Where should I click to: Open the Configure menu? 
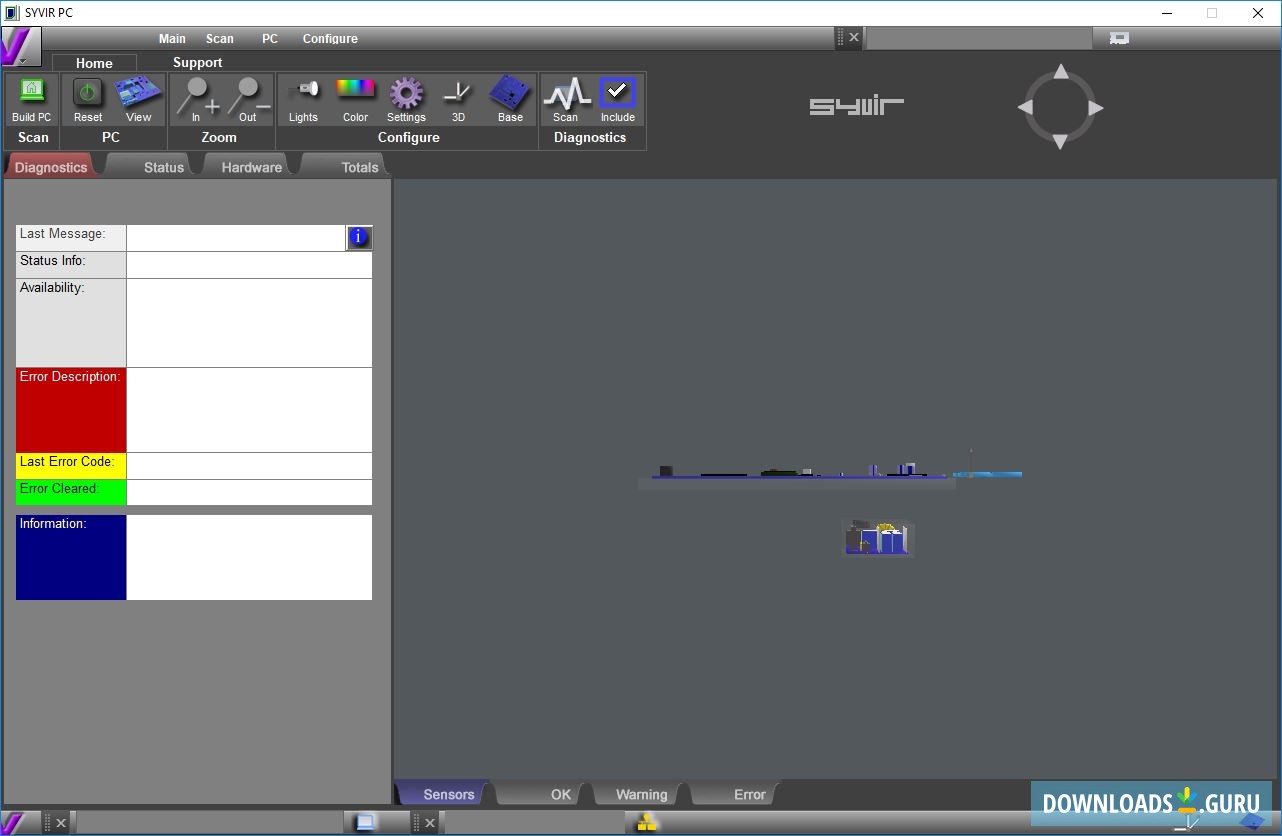click(330, 39)
